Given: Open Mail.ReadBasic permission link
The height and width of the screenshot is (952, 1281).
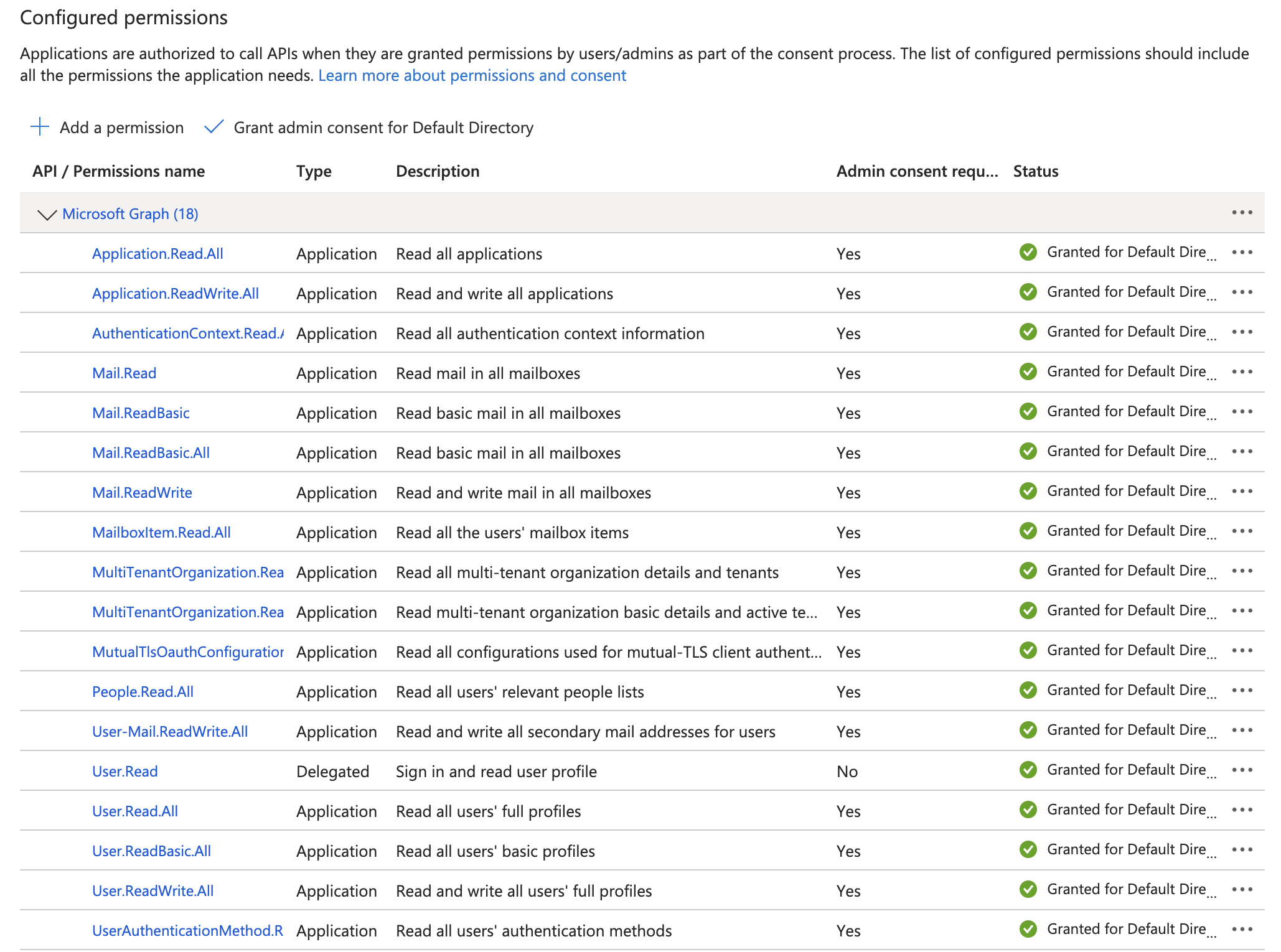Looking at the screenshot, I should click(141, 413).
